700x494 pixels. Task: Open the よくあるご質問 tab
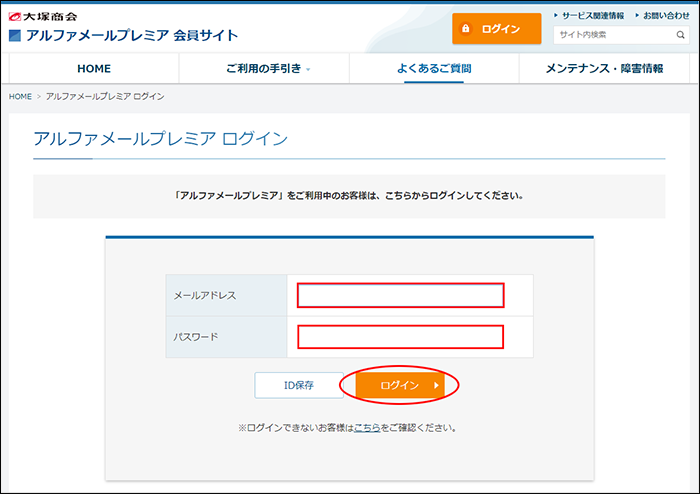pyautogui.click(x=434, y=68)
